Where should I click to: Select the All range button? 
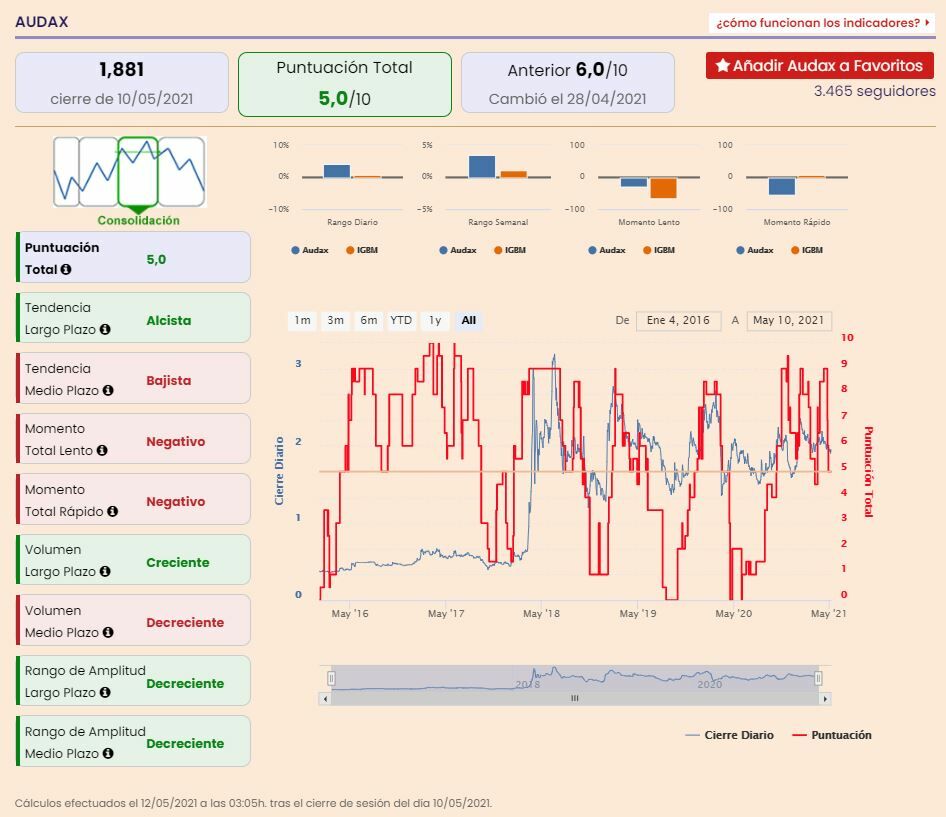pos(469,320)
